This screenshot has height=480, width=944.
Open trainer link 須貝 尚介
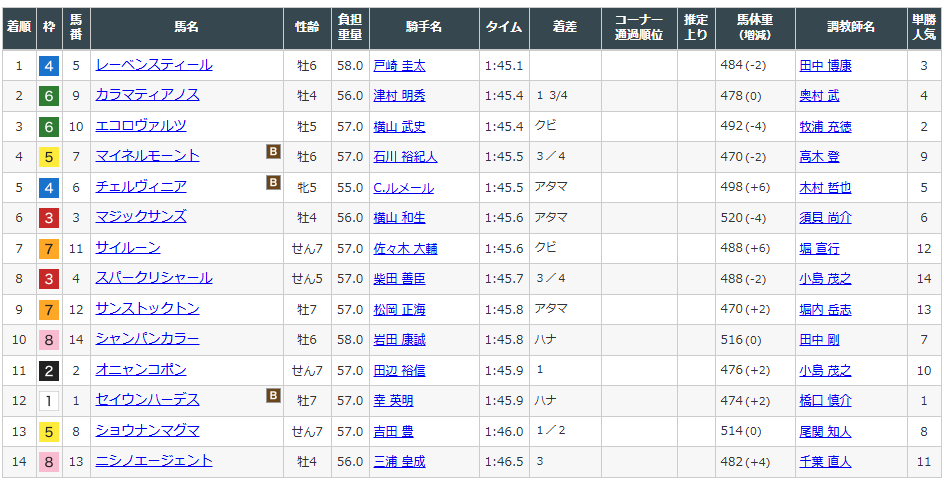825,218
